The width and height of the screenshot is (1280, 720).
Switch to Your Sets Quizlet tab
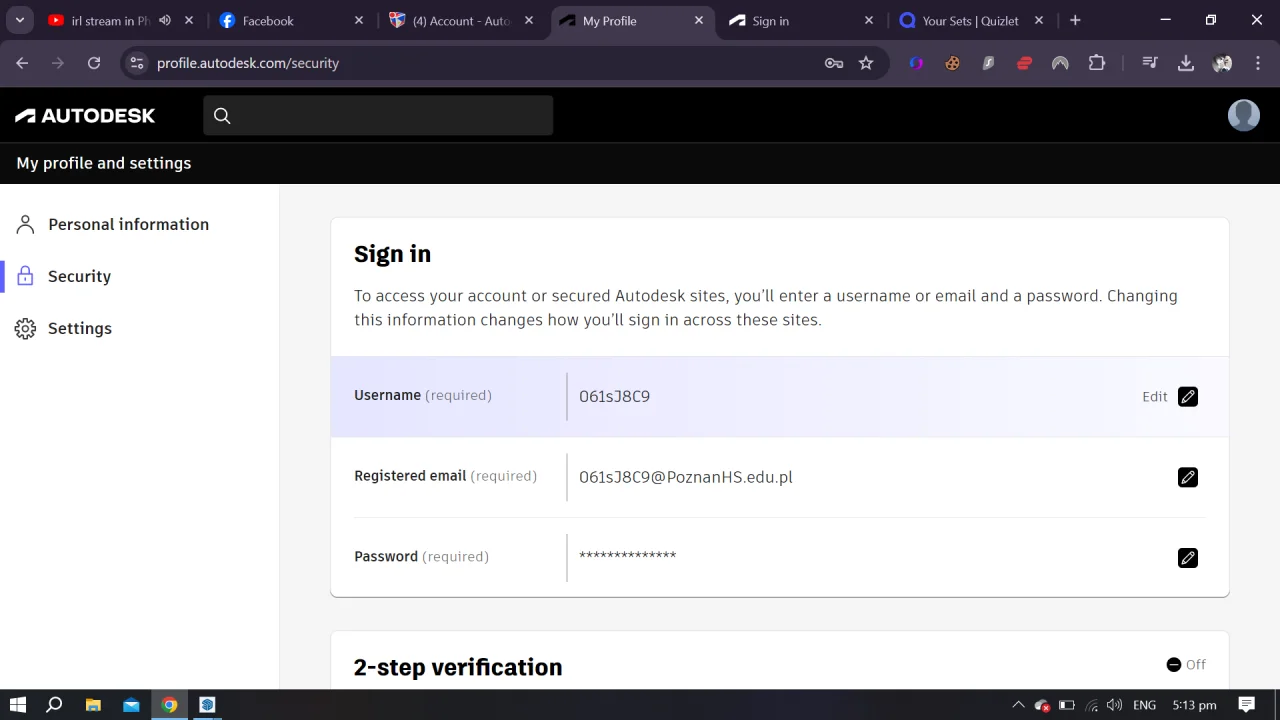[x=970, y=20]
